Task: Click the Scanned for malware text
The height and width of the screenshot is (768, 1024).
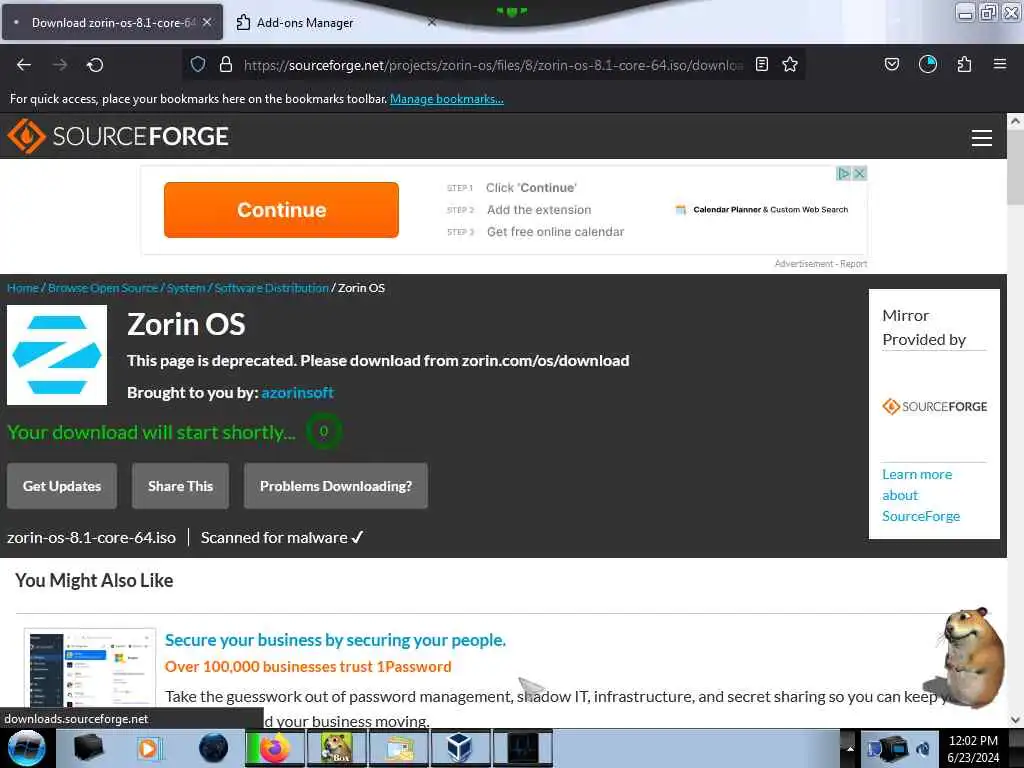Action: 282,537
